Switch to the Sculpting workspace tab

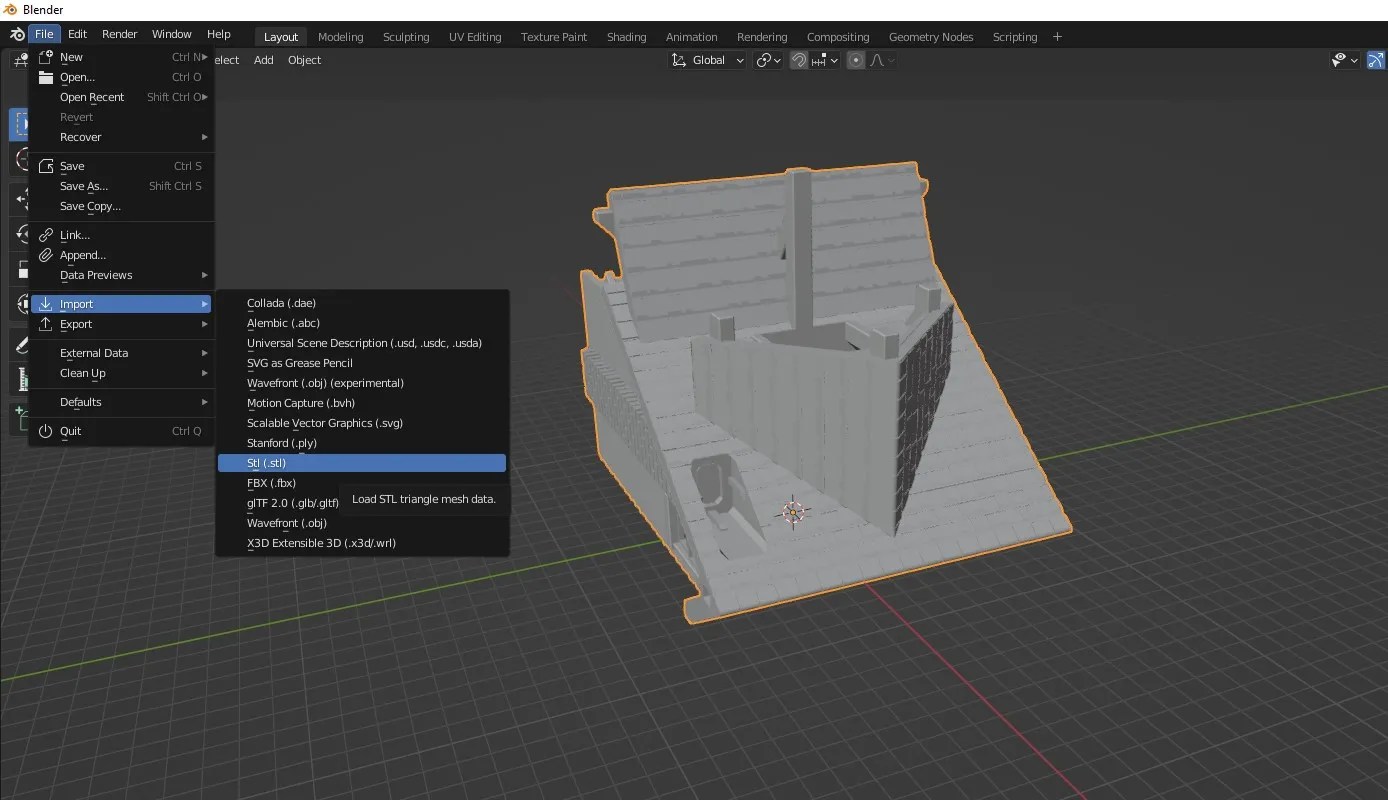pos(405,37)
